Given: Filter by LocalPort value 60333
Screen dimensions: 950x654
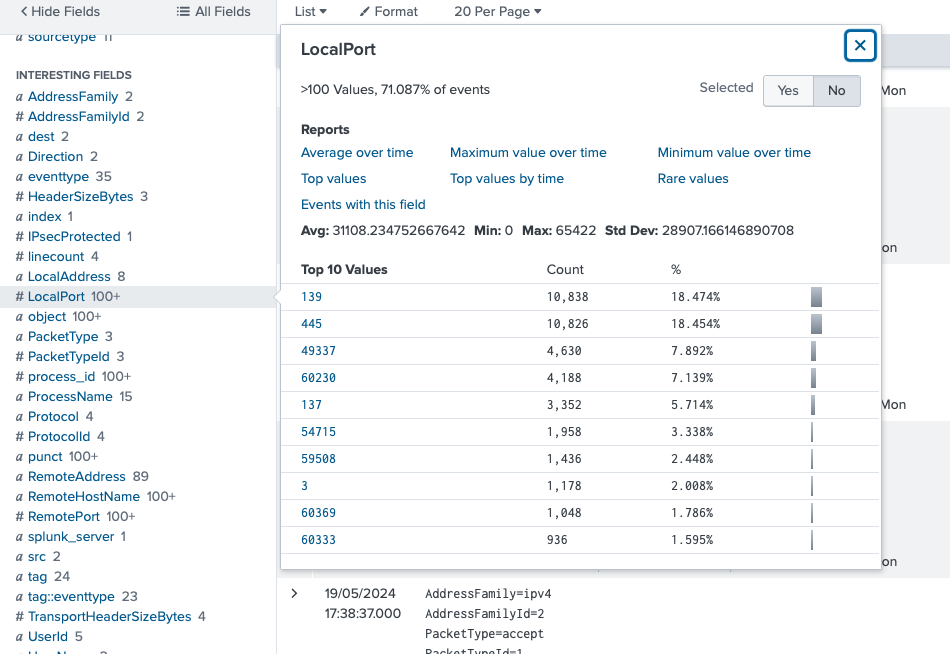Looking at the screenshot, I should [x=318, y=539].
